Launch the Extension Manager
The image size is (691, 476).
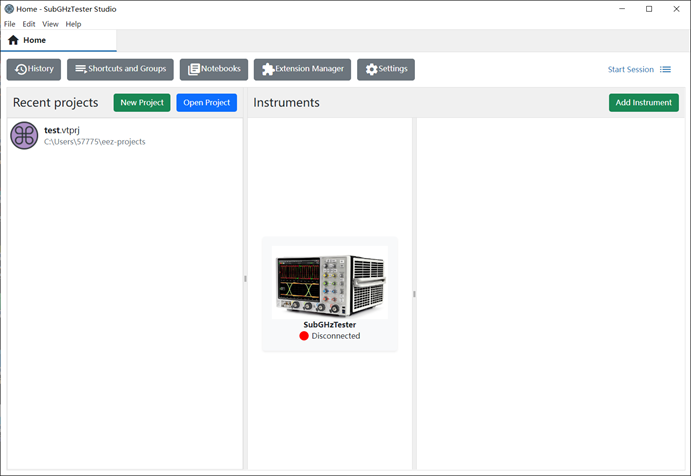point(302,69)
